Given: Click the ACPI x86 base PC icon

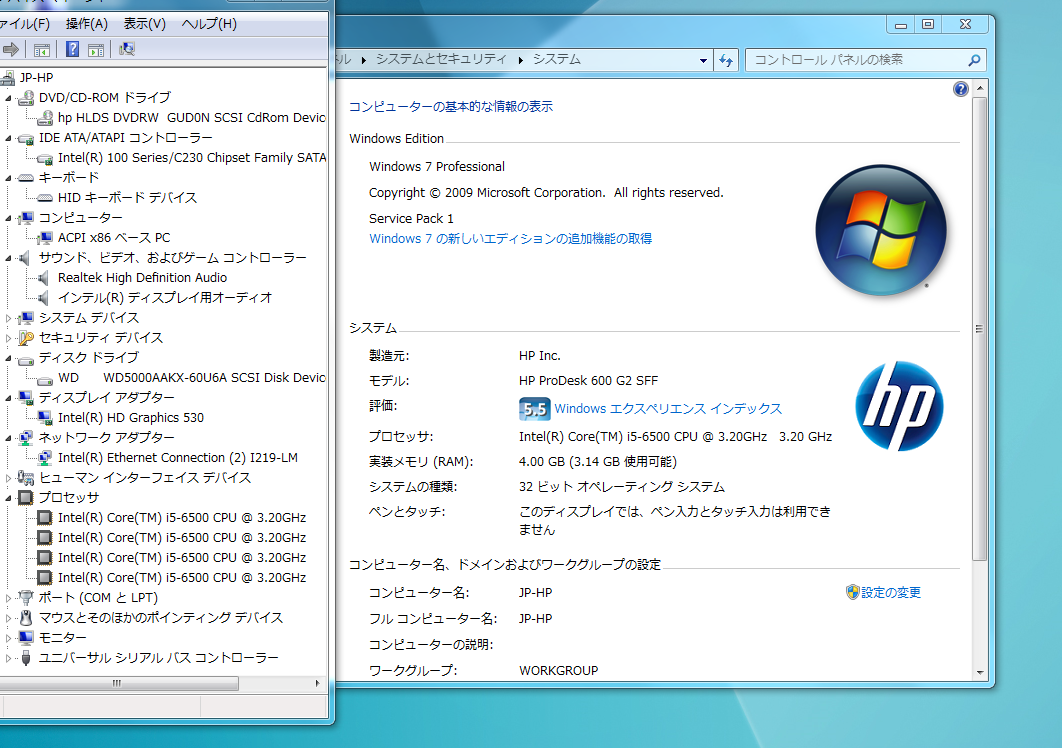Looking at the screenshot, I should [x=45, y=238].
